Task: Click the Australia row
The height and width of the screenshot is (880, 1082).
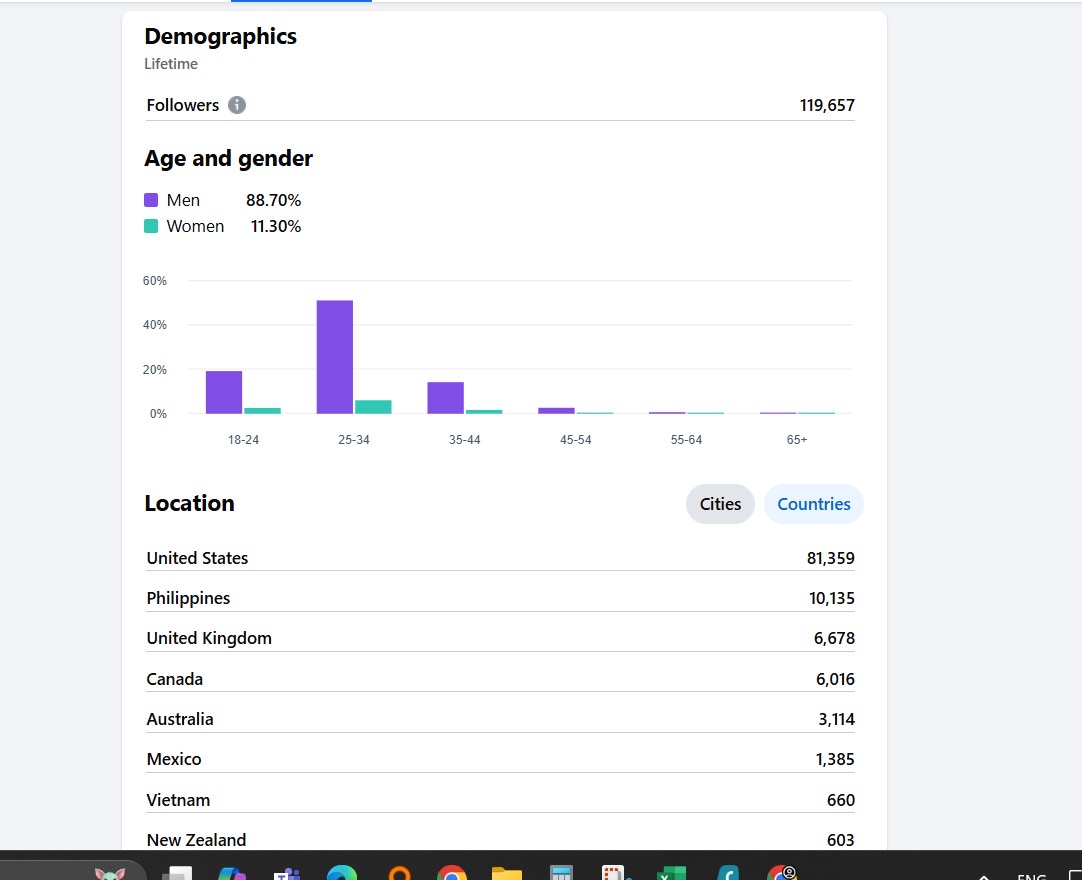Action: tap(500, 718)
